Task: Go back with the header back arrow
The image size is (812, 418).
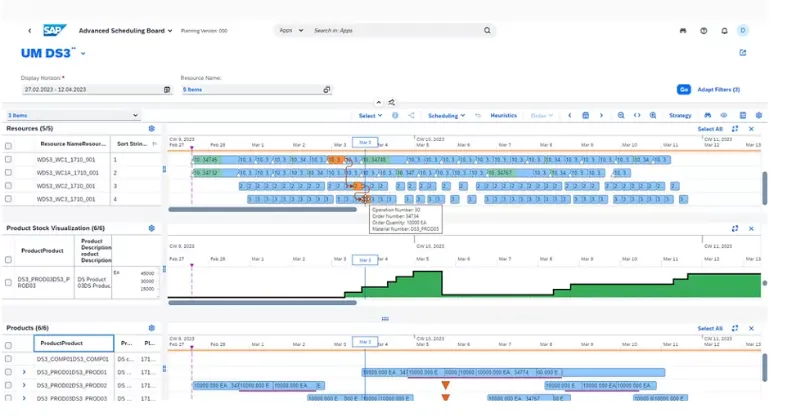Action: tap(30, 31)
